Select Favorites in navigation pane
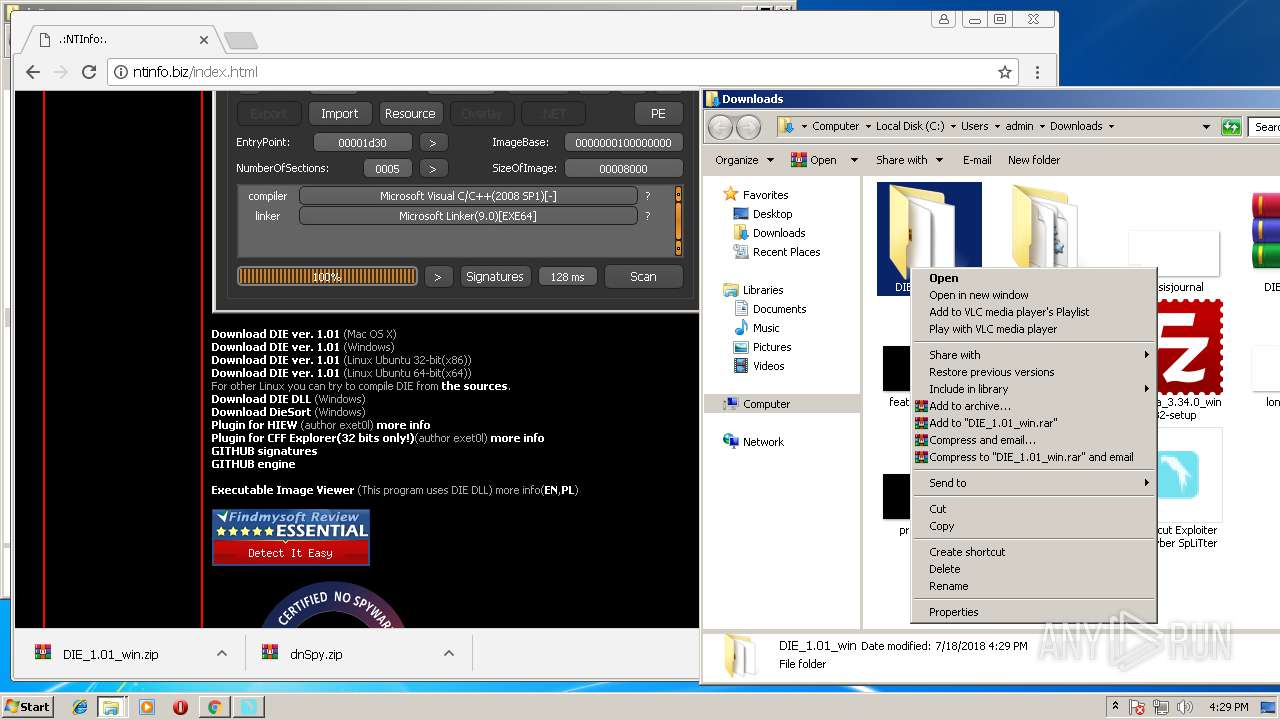This screenshot has width=1280, height=720. click(x=765, y=195)
